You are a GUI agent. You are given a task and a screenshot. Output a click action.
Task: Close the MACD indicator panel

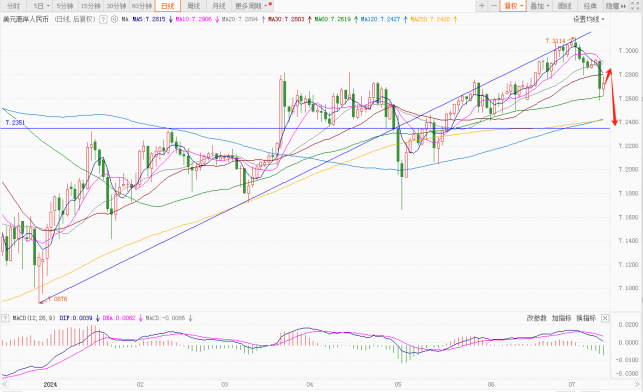click(605, 318)
